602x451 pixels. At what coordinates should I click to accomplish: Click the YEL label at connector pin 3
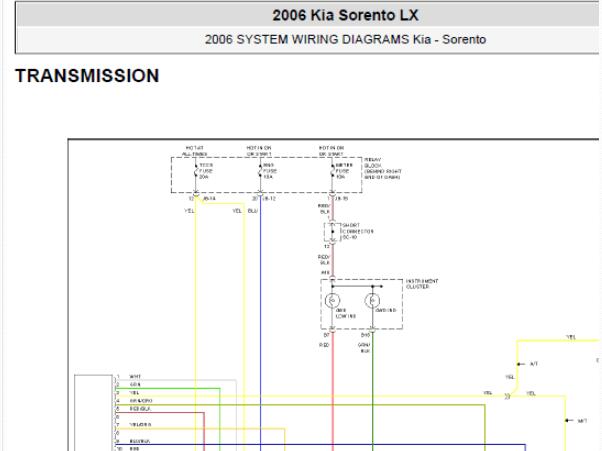134,393
